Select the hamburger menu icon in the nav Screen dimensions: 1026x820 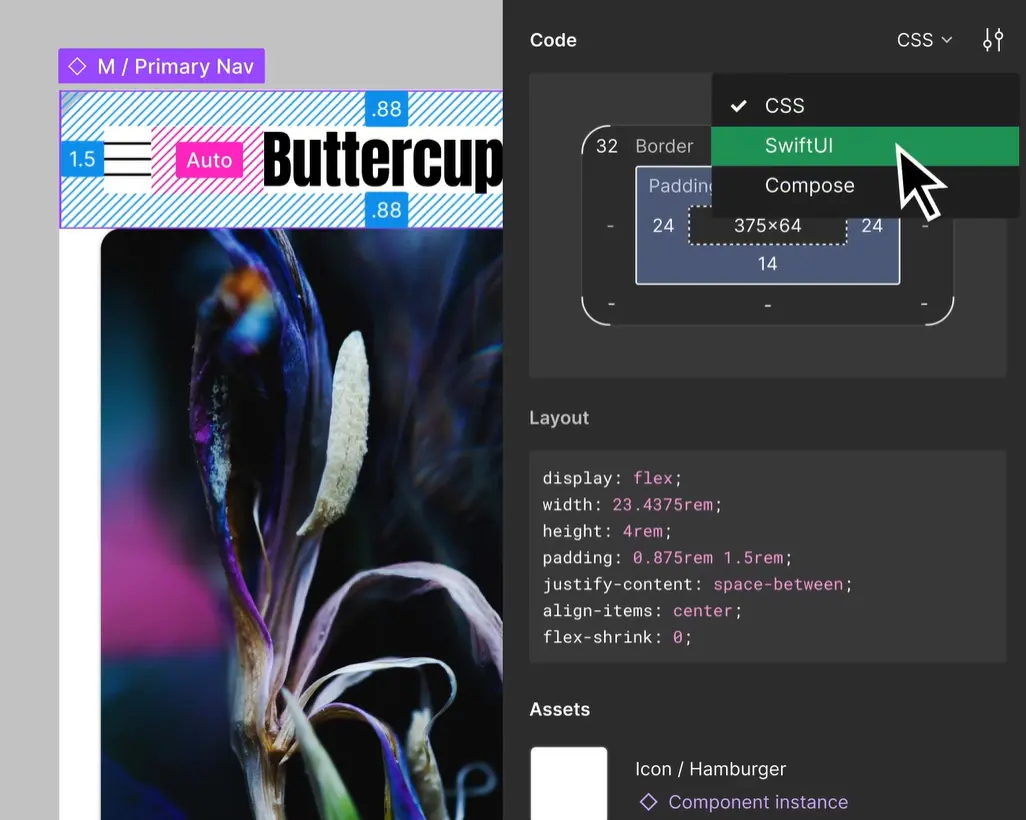pos(128,160)
